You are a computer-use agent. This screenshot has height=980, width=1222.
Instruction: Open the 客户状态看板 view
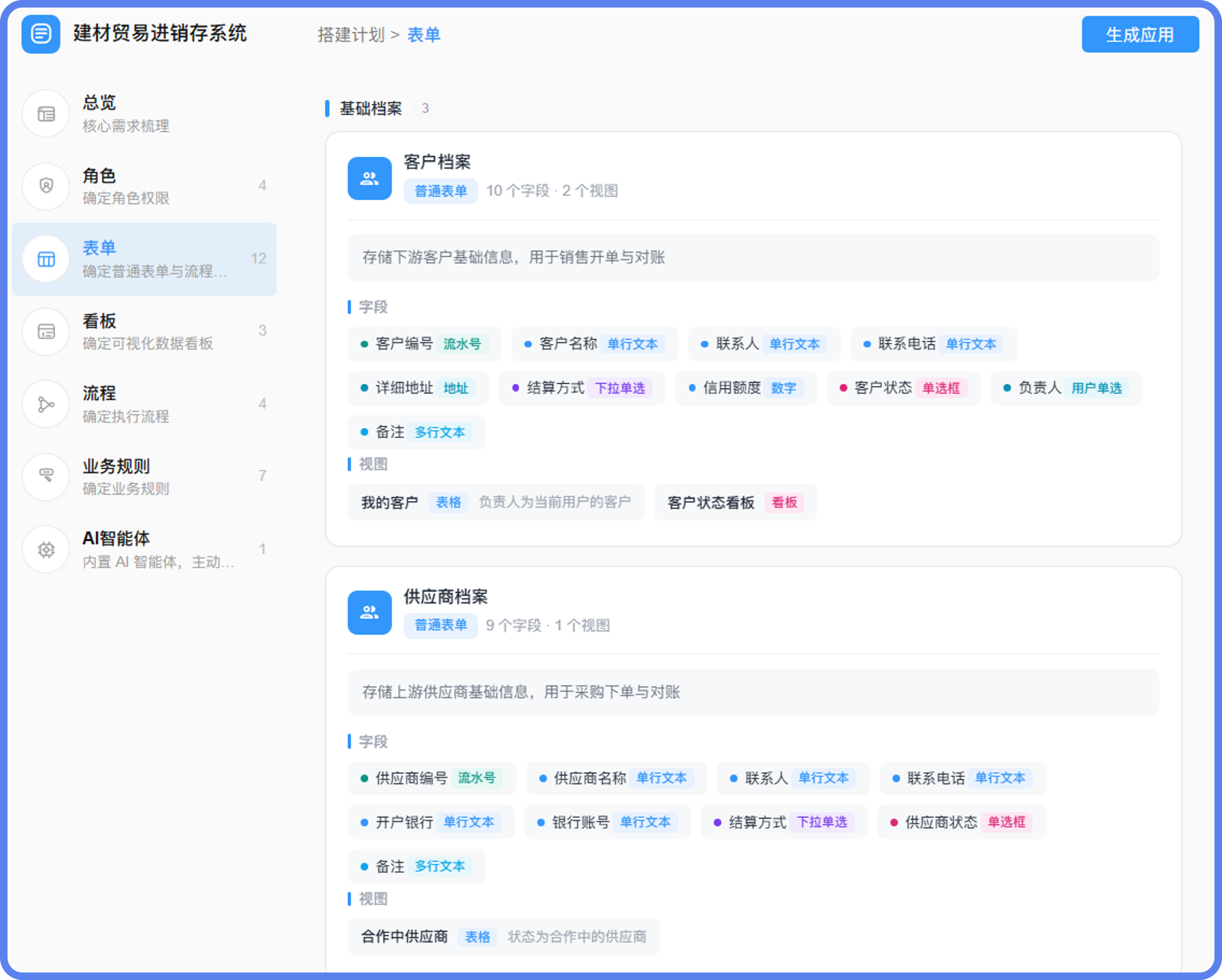(735, 502)
